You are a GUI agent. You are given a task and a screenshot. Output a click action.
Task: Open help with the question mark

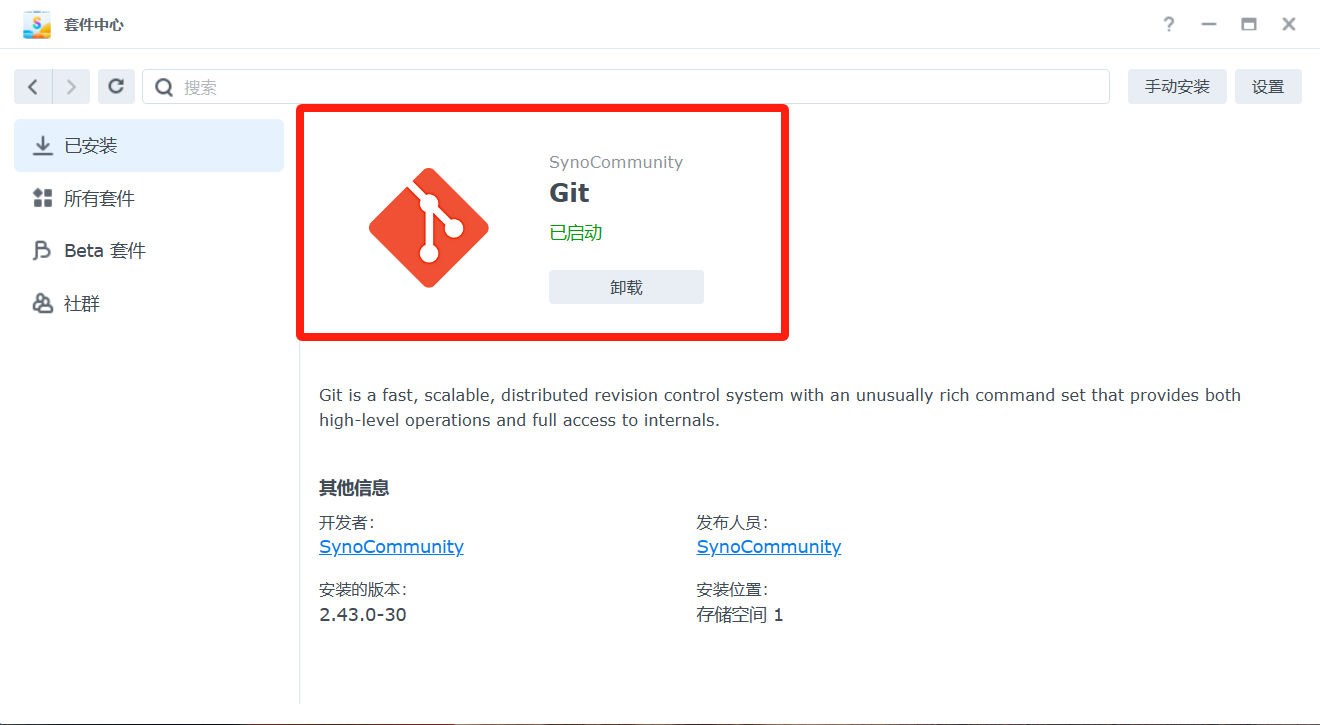[1168, 24]
